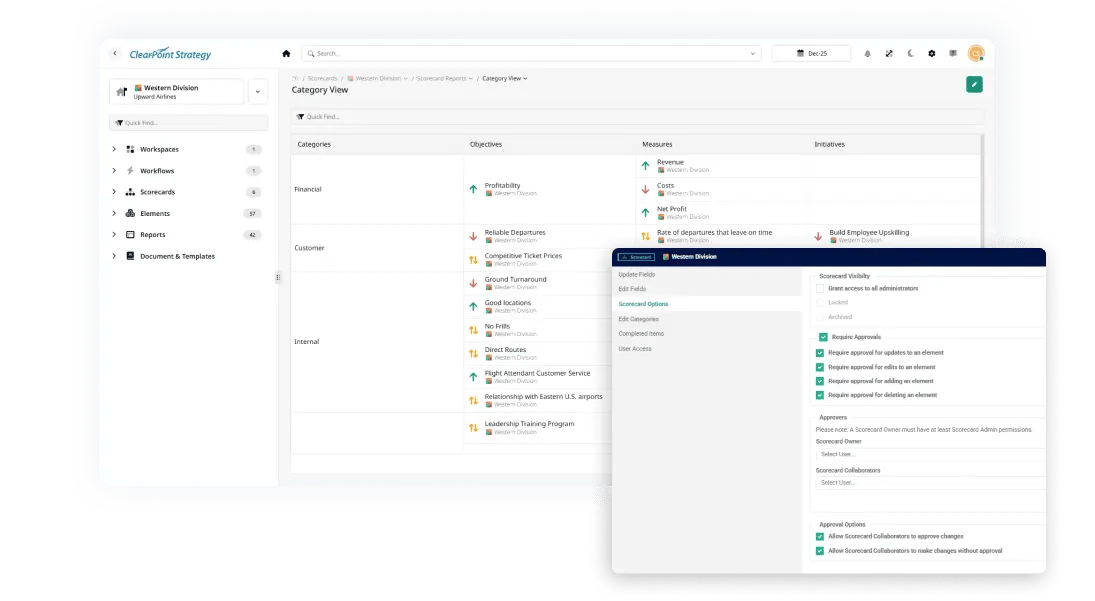Uncheck Require Approvals checkbox

click(x=823, y=337)
